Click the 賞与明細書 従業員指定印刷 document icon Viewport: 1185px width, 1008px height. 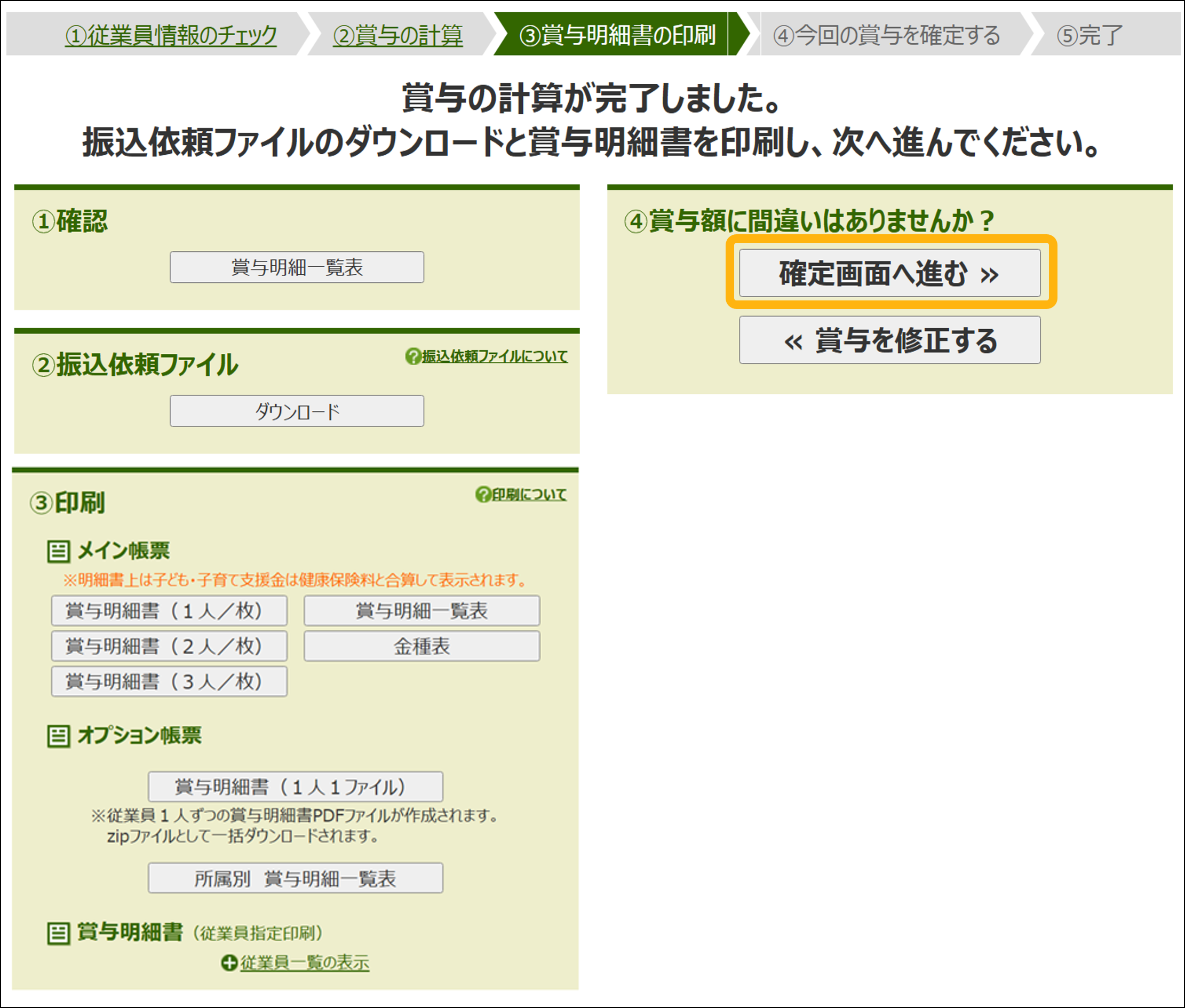click(58, 933)
